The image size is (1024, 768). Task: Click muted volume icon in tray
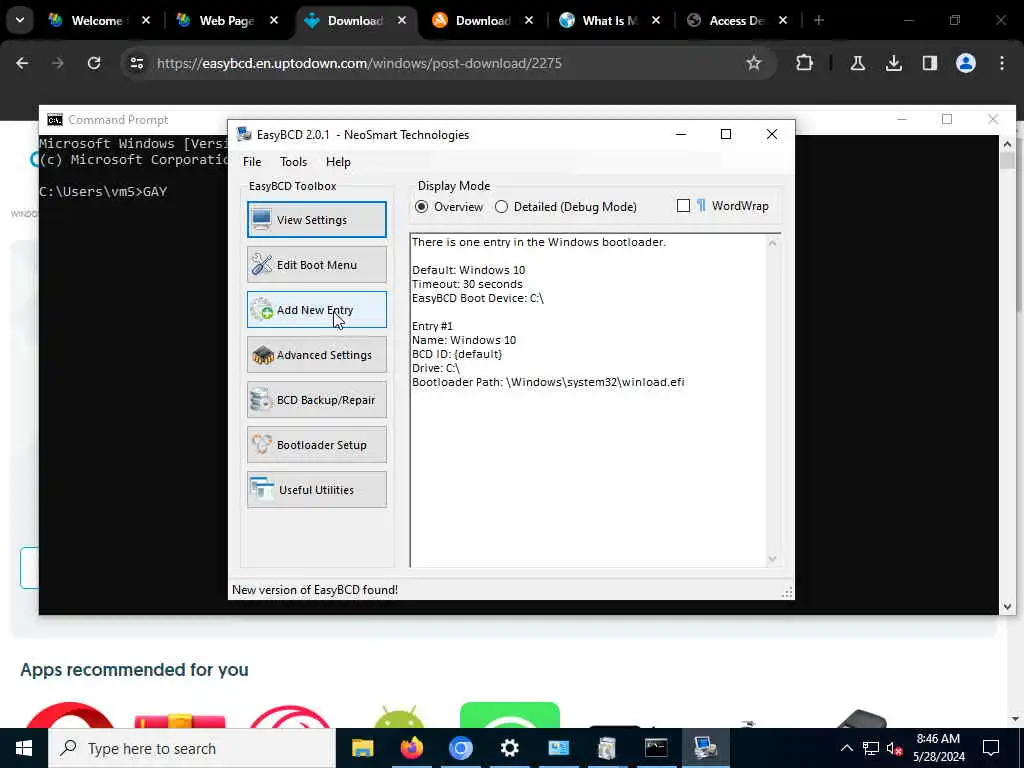click(894, 748)
